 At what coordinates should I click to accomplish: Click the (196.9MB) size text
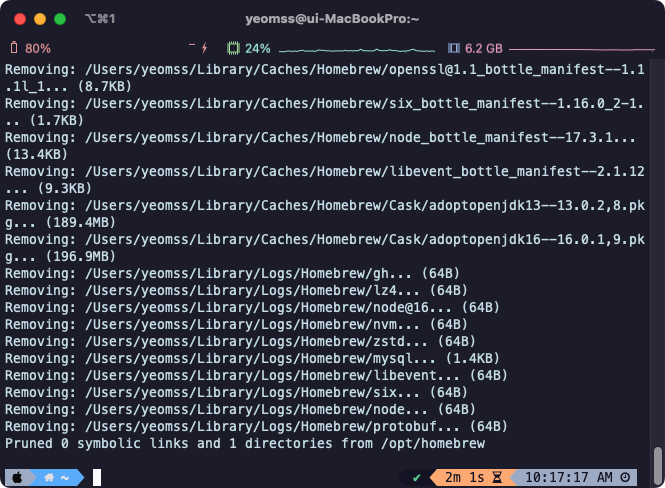[x=81, y=256]
